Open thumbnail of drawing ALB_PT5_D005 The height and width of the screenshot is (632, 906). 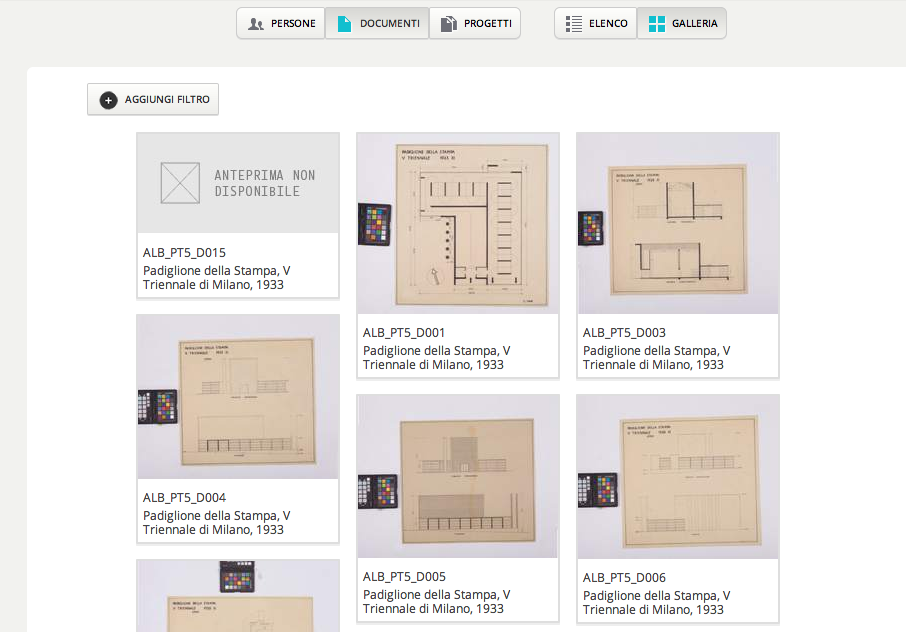(x=458, y=477)
